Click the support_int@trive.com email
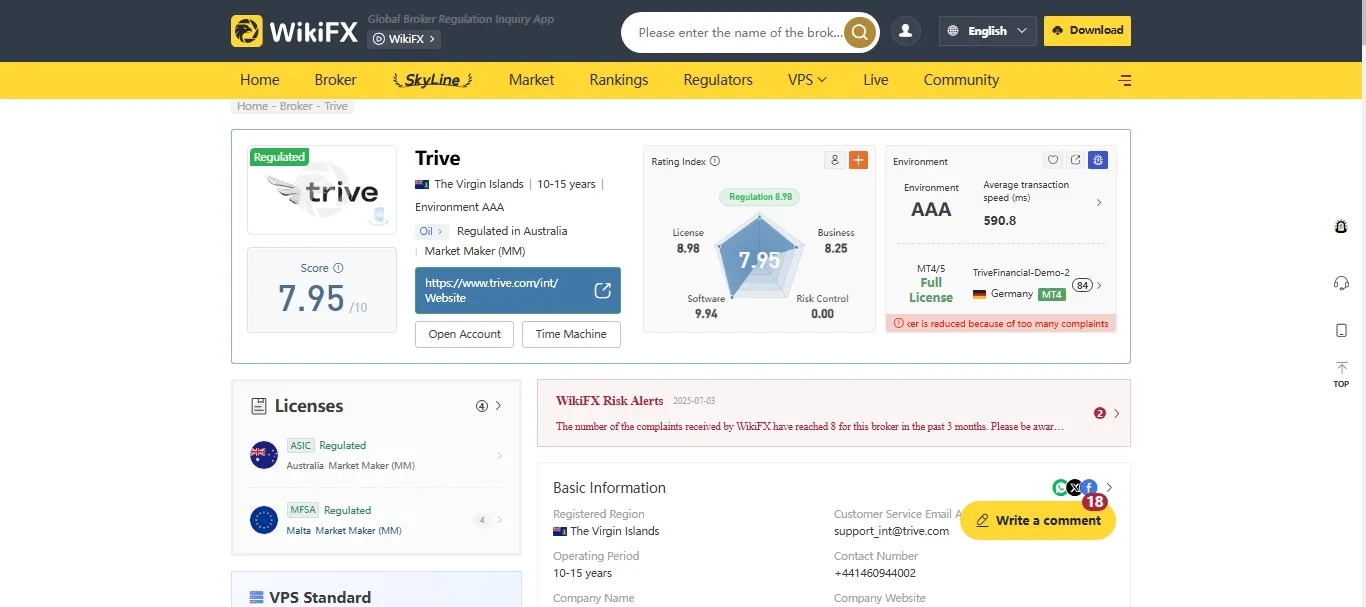 click(891, 531)
